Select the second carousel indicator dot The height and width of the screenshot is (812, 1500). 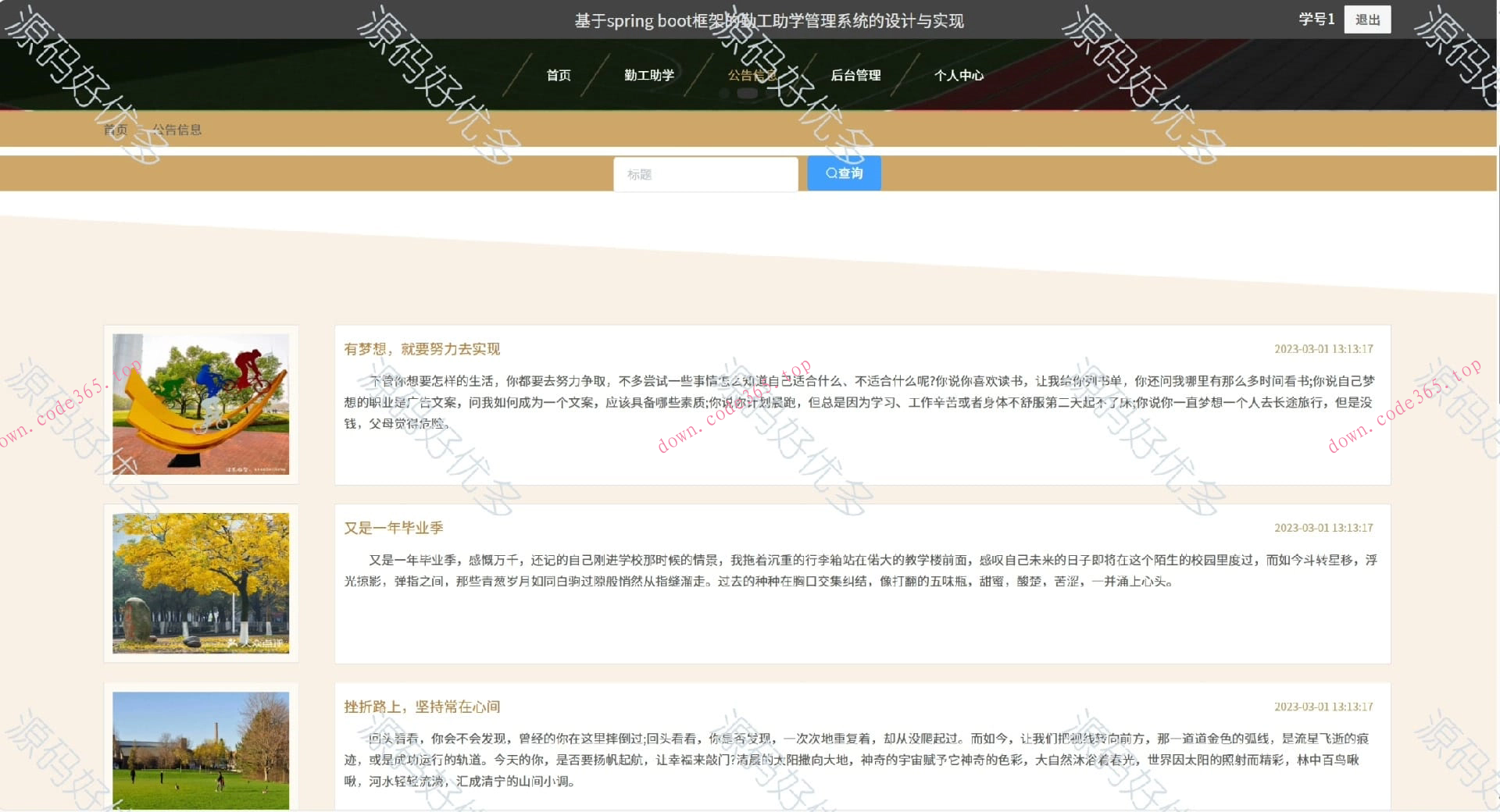[748, 92]
